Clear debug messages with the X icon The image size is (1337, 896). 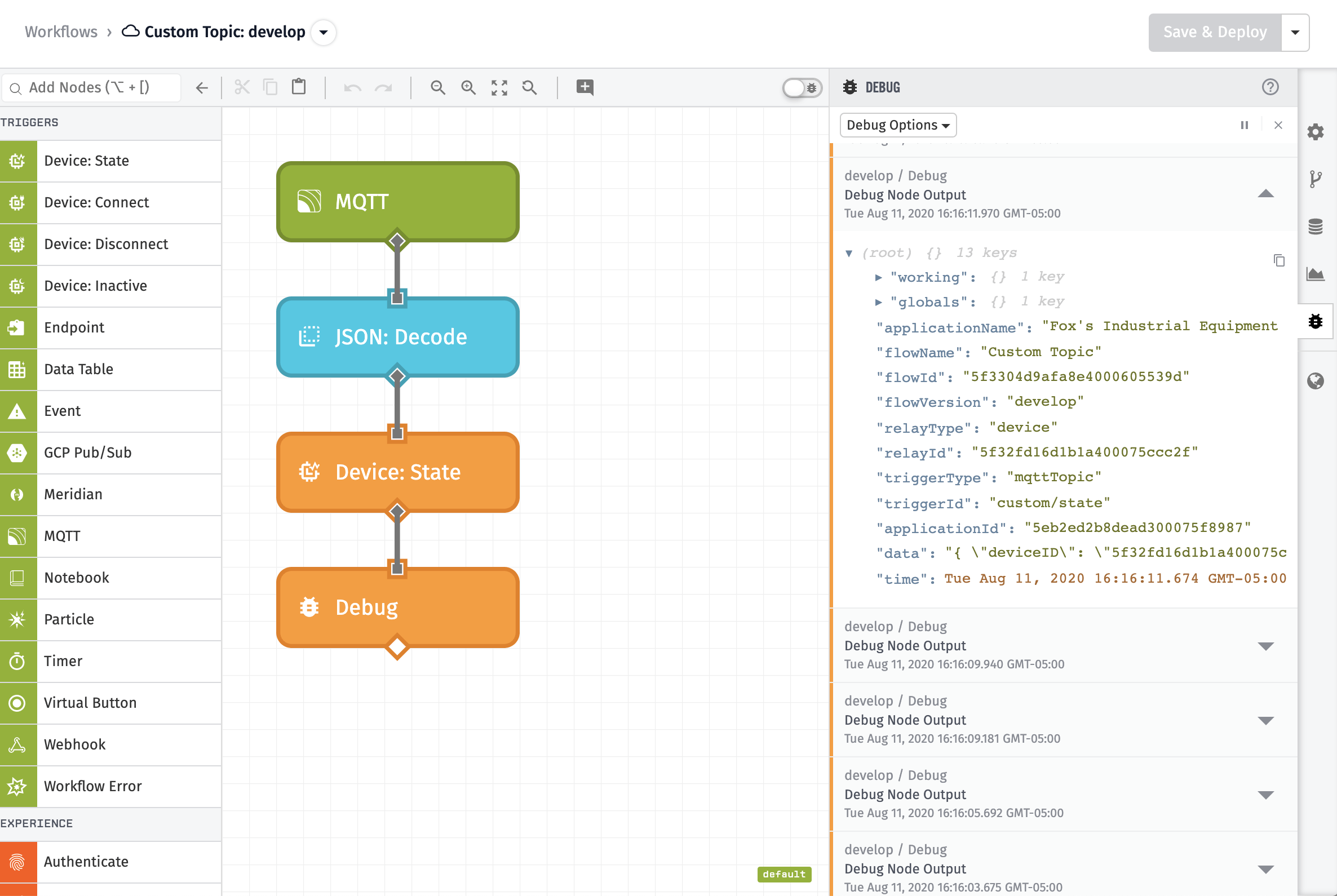coord(1279,125)
